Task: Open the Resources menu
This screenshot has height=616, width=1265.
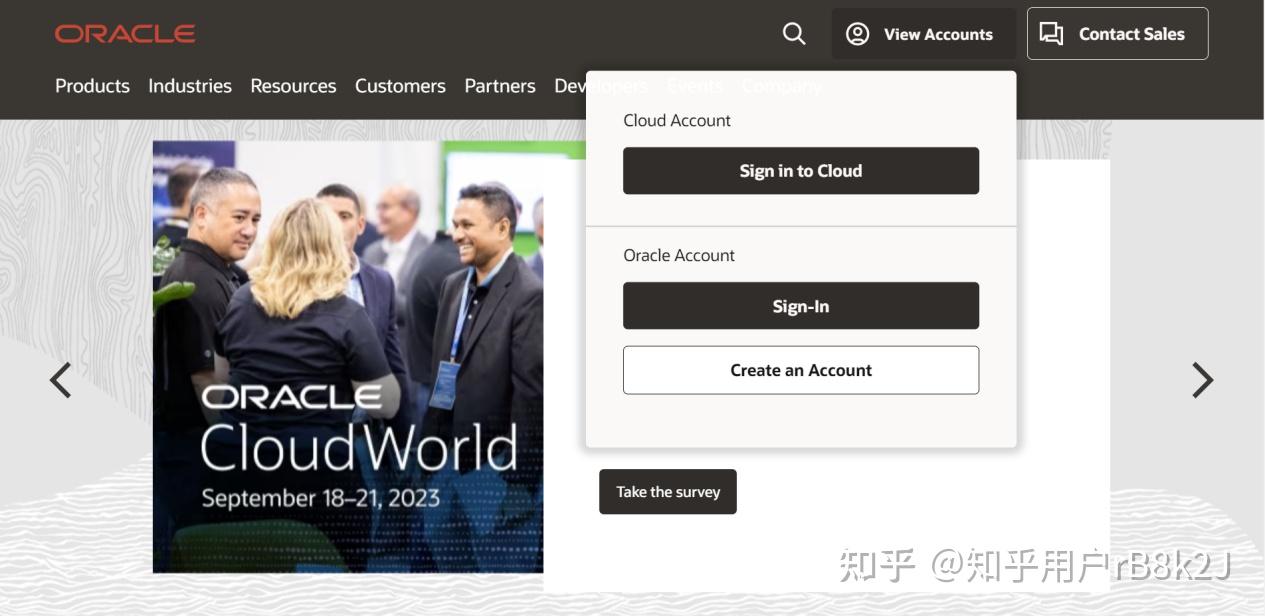Action: click(293, 86)
